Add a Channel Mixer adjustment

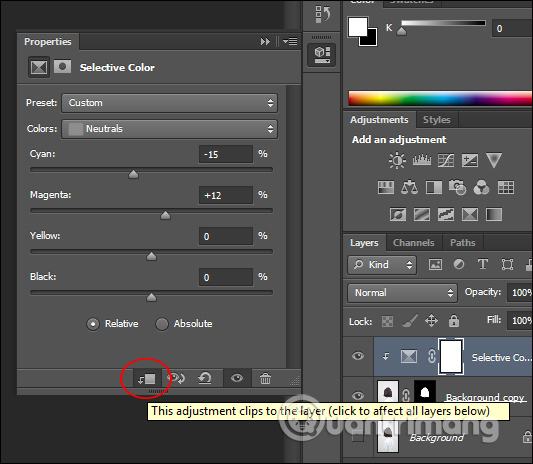(481, 187)
